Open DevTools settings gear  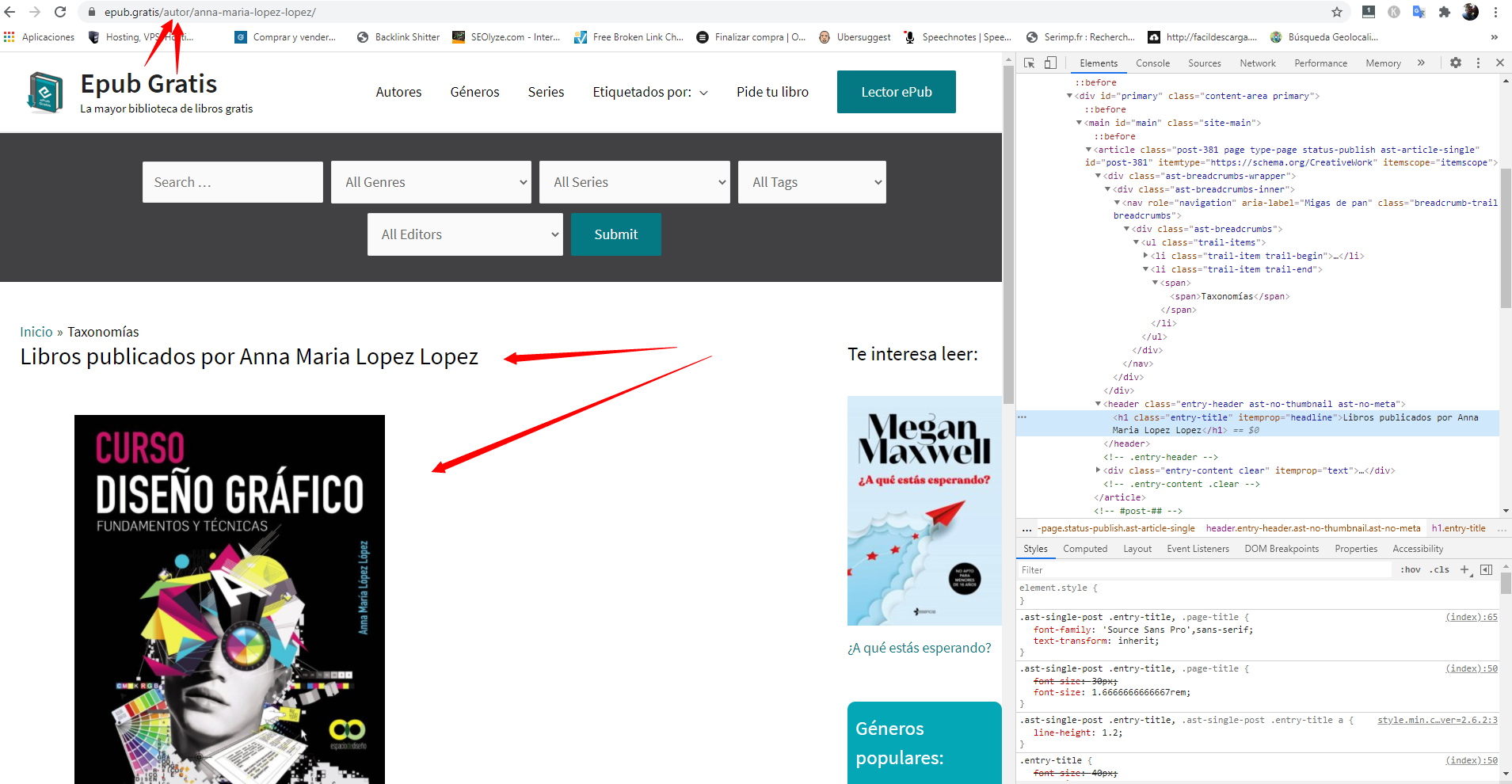1456,63
